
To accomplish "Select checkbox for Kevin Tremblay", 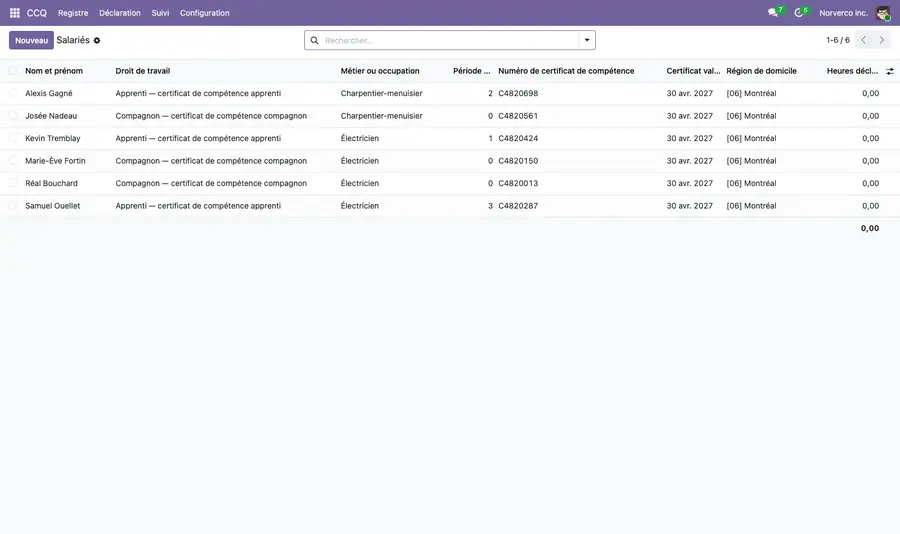I will (x=13, y=138).
